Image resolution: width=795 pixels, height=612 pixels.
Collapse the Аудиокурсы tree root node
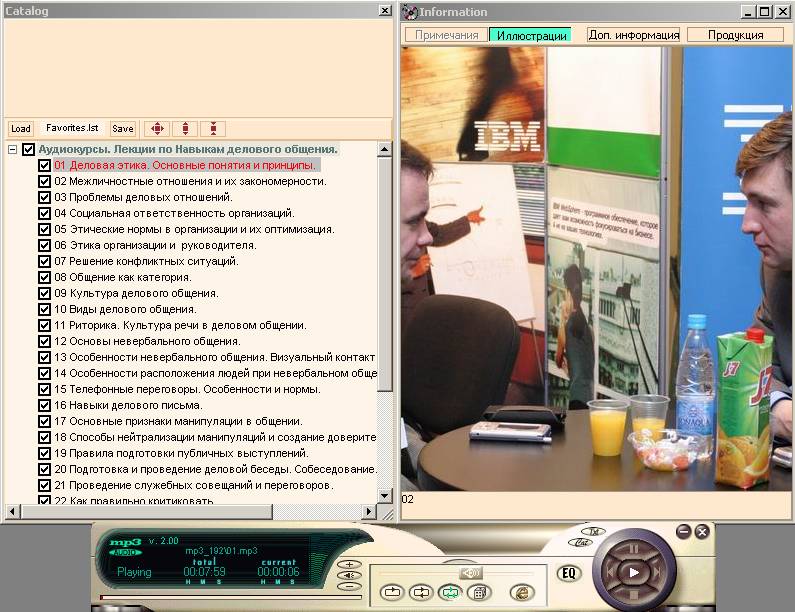pyautogui.click(x=13, y=150)
